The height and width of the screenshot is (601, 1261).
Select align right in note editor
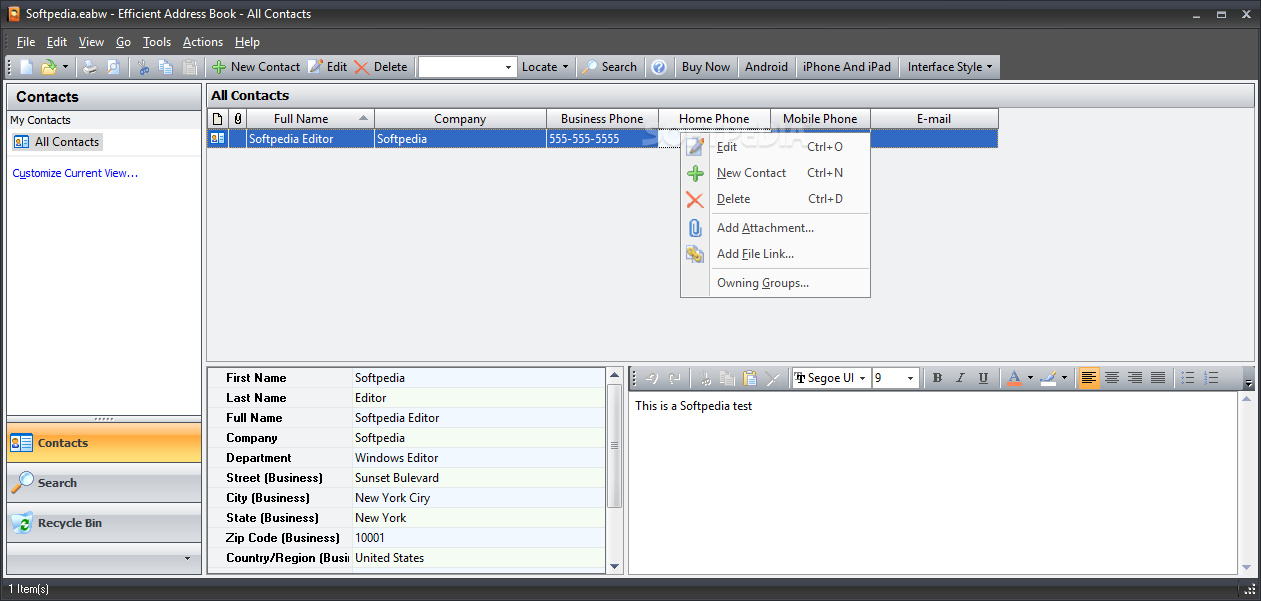click(x=1134, y=378)
